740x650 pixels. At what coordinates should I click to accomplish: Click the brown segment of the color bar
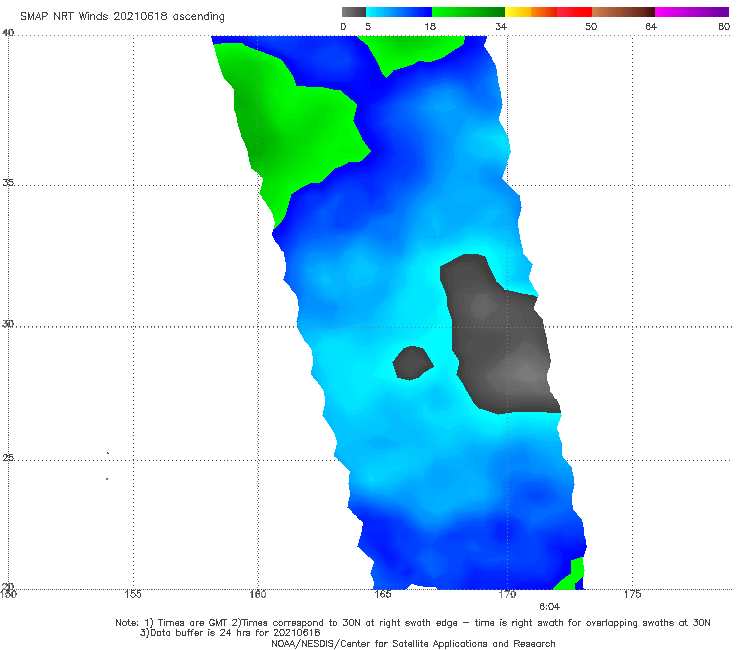[x=623, y=12]
